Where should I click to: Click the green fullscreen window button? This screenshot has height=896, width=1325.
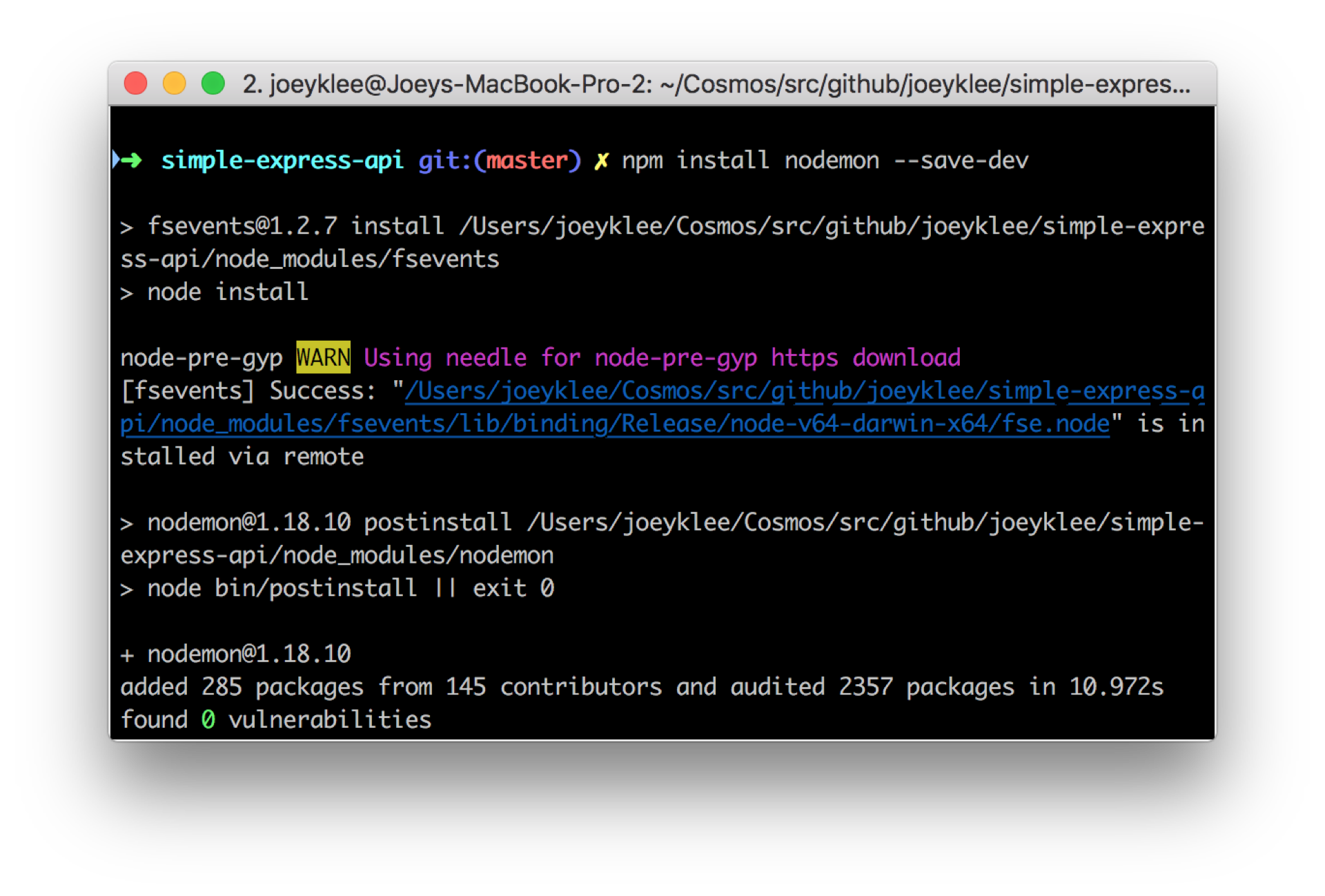[213, 83]
